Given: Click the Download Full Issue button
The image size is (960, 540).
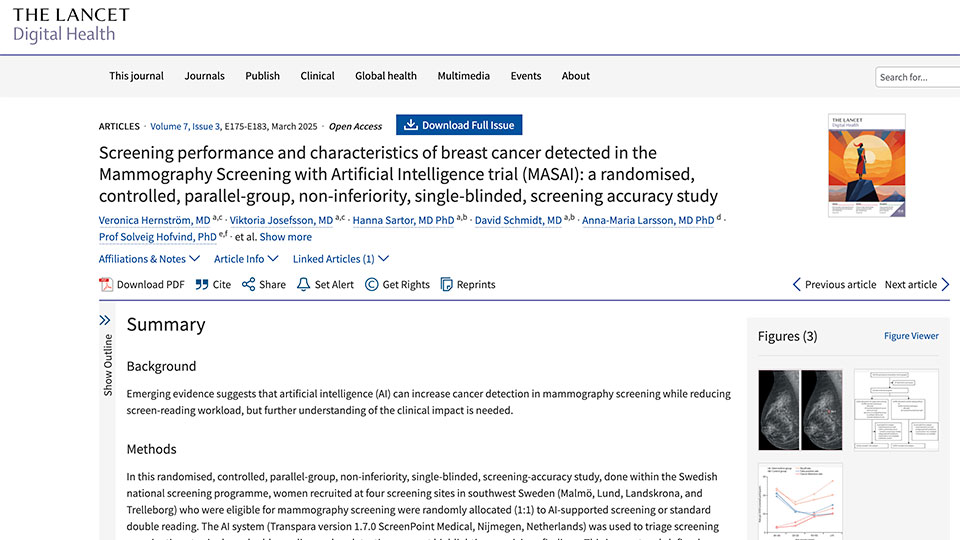Looking at the screenshot, I should [x=459, y=126].
